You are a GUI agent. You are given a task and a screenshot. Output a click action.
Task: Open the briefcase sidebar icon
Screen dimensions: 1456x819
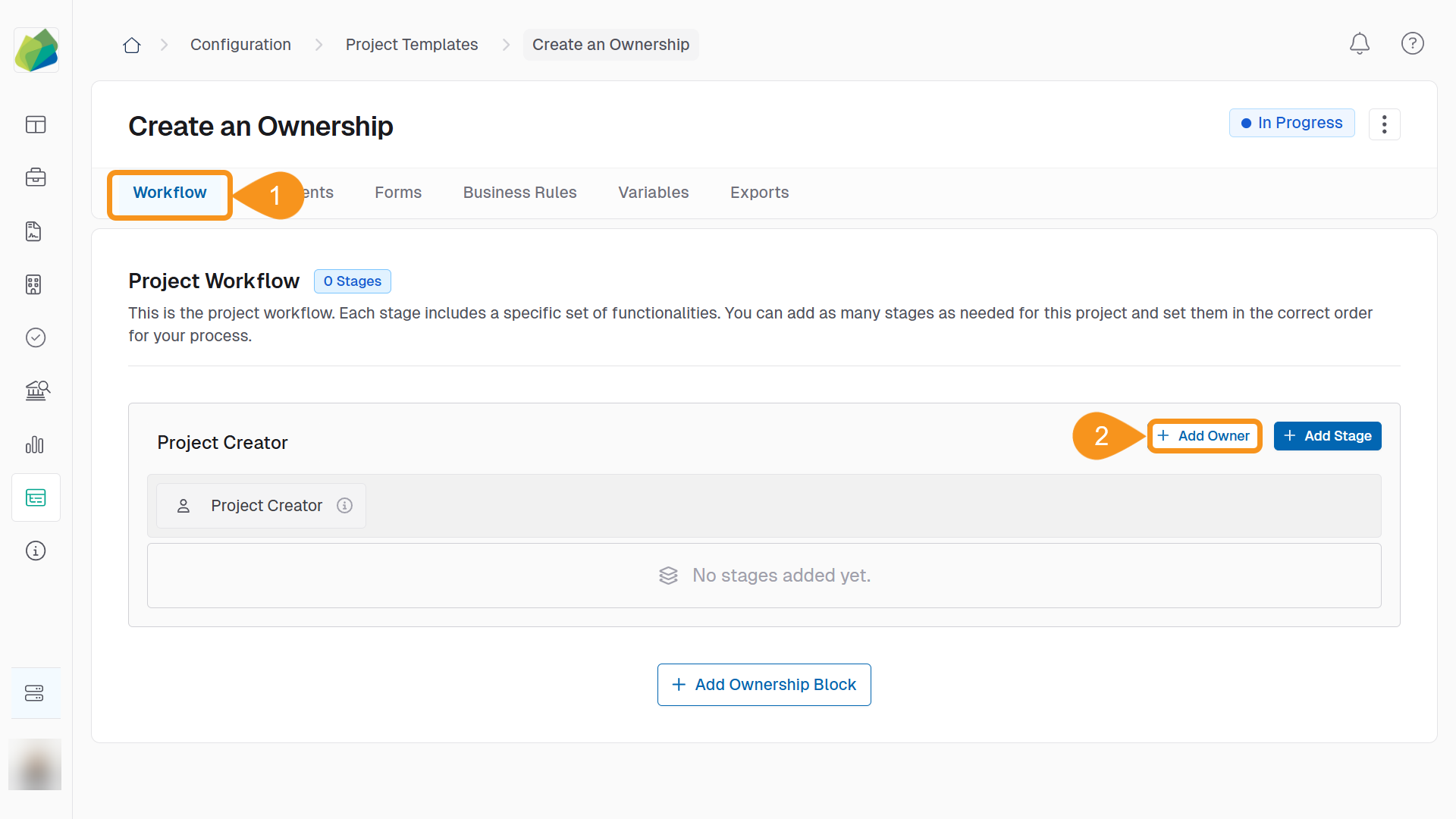click(x=36, y=177)
